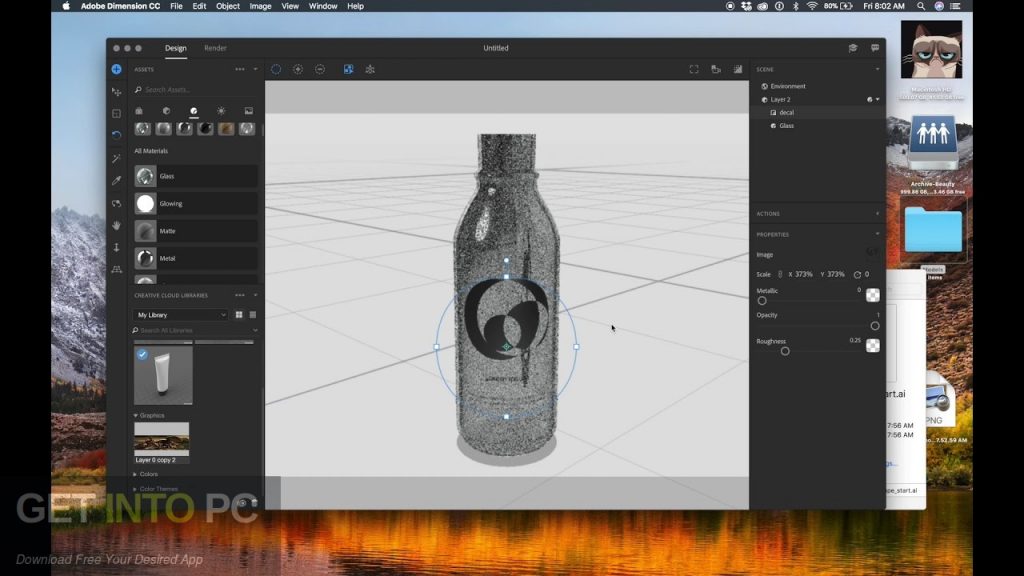Switch to the Render tab
The height and width of the screenshot is (576, 1024).
215,48
